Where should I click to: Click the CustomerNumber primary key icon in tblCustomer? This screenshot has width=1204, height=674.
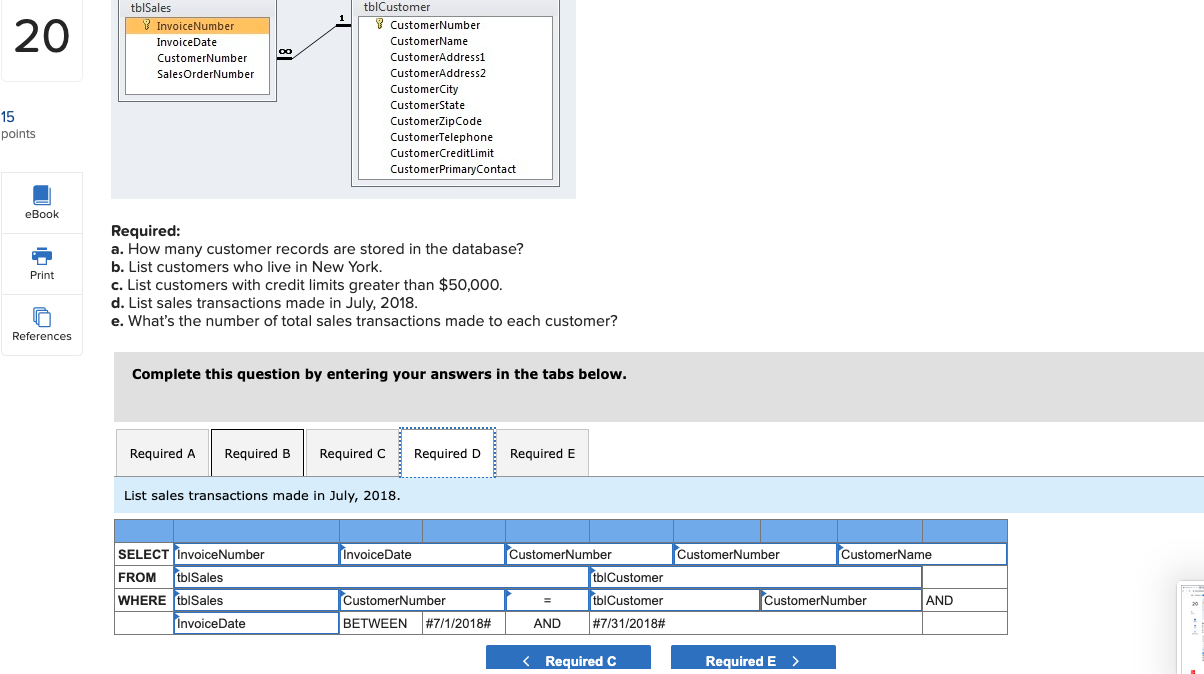coord(381,25)
